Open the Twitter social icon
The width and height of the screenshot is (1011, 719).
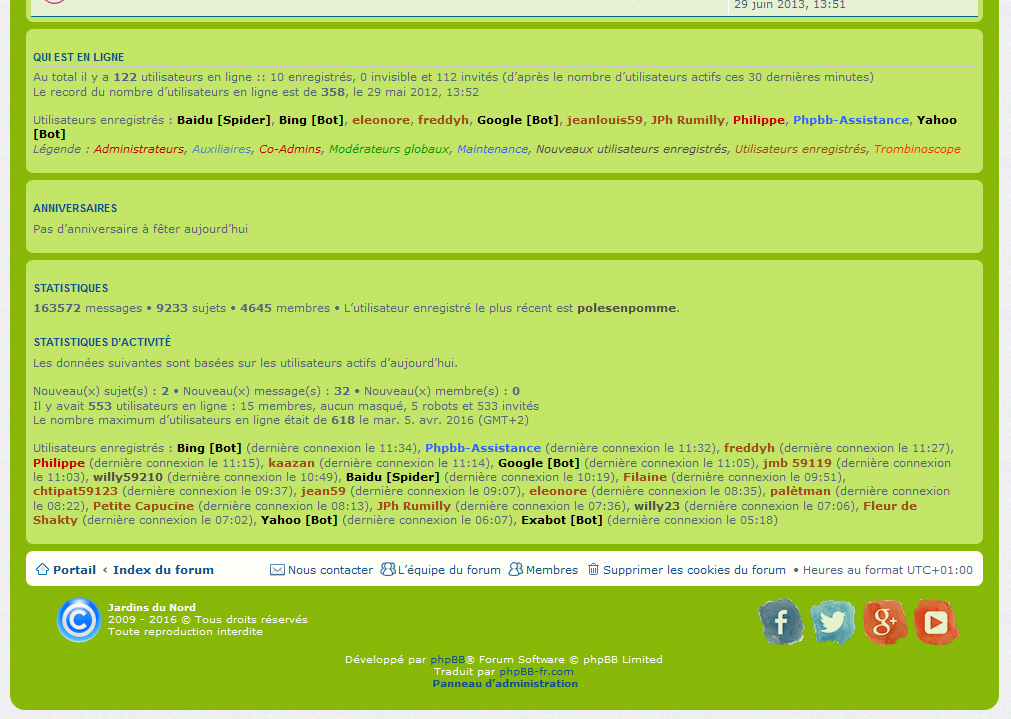833,622
